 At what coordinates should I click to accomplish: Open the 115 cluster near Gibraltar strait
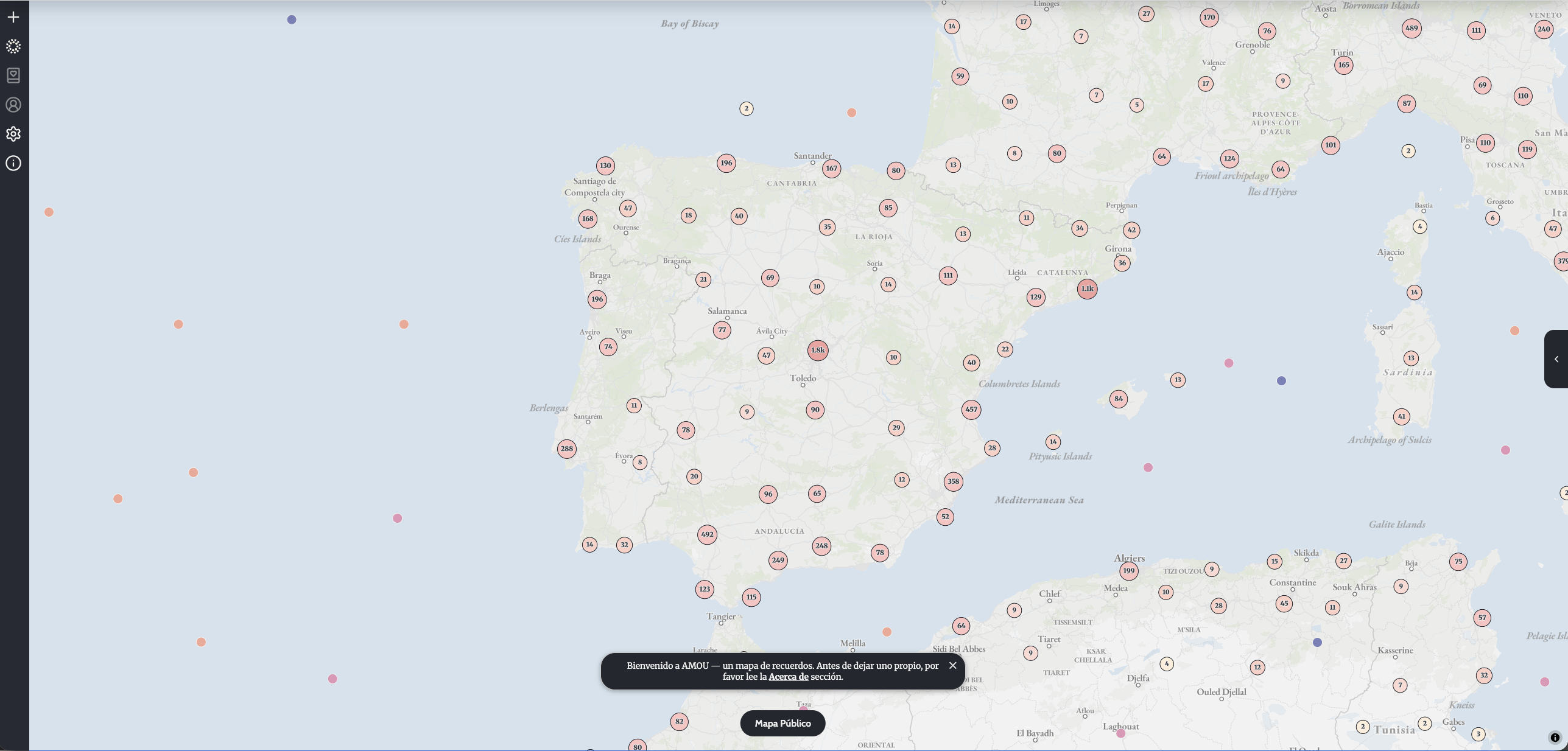tap(751, 597)
